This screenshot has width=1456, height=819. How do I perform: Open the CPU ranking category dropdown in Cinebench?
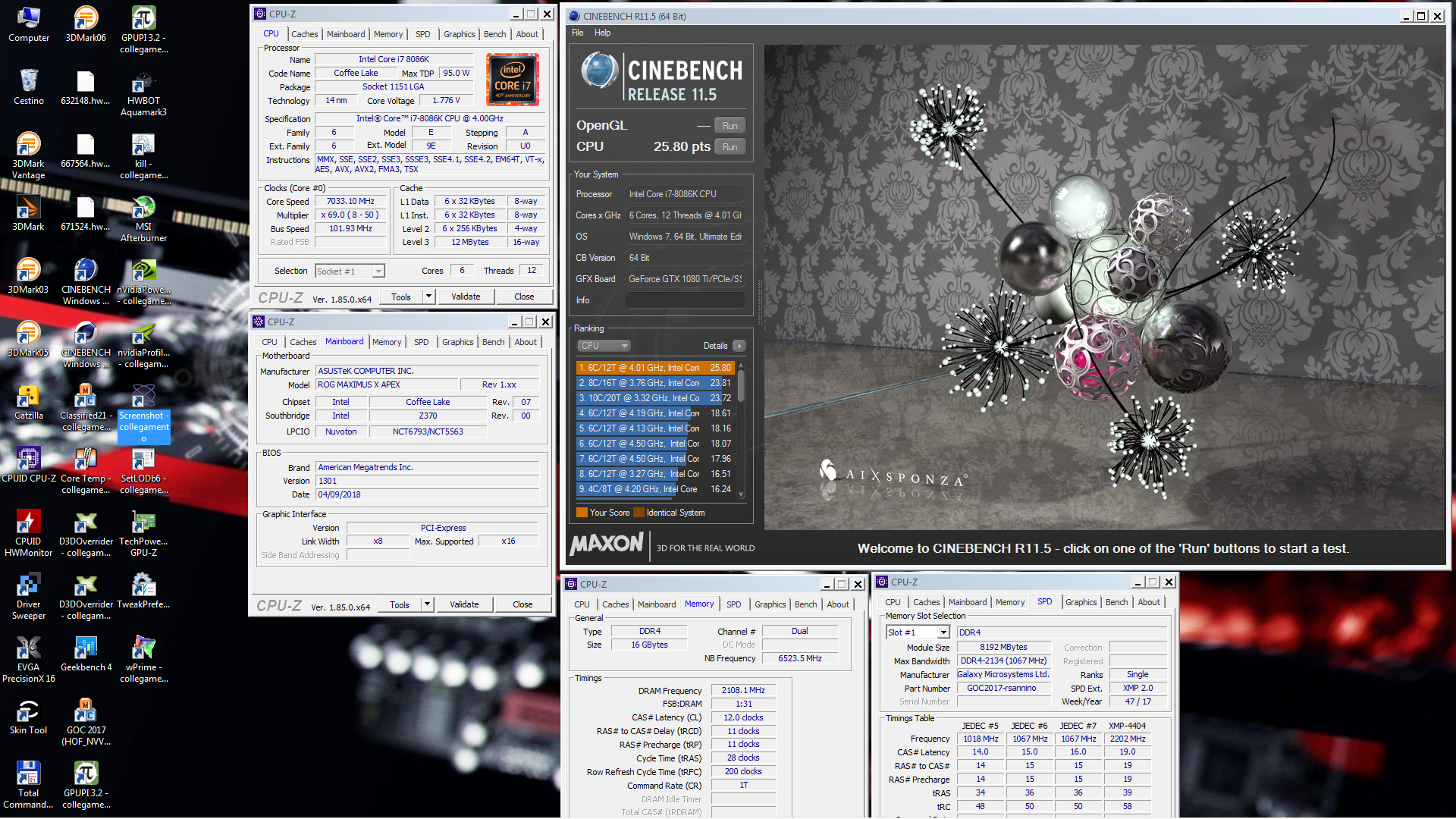(x=604, y=346)
